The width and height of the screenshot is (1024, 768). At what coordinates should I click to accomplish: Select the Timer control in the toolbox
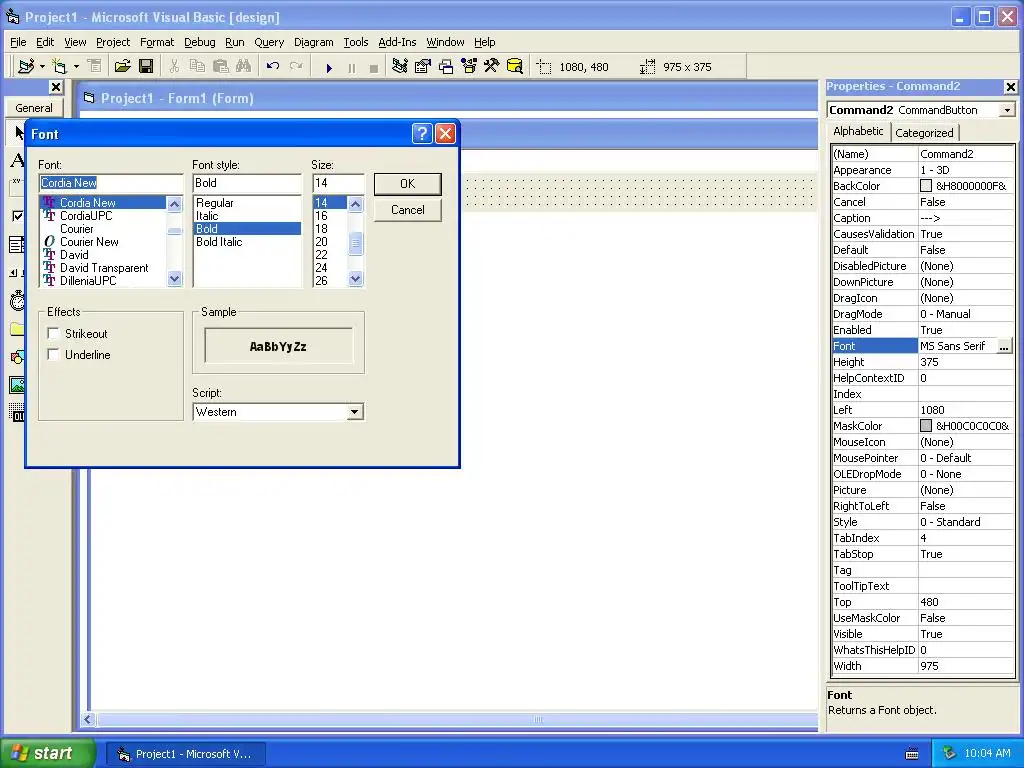(18, 301)
